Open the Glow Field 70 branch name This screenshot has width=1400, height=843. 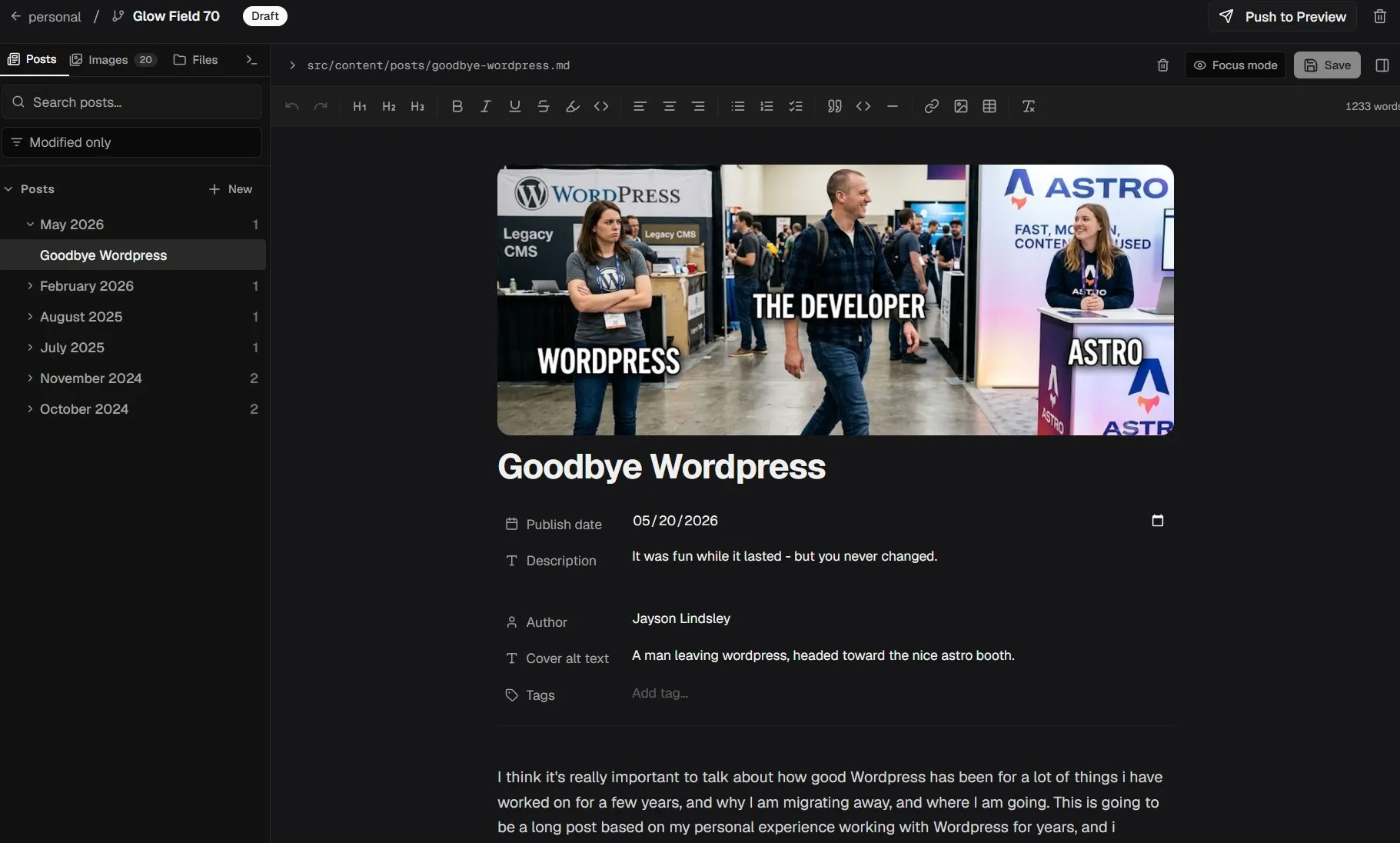tap(176, 16)
